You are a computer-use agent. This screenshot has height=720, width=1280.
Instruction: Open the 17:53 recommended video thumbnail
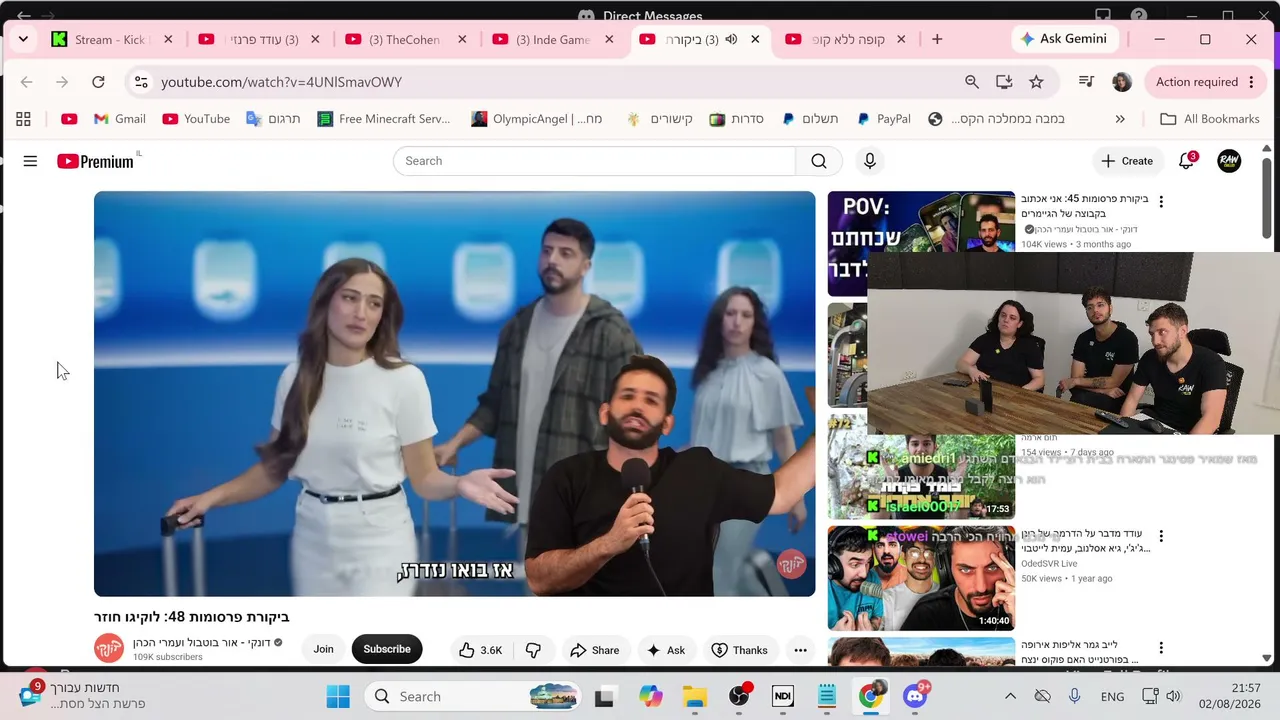point(921,466)
